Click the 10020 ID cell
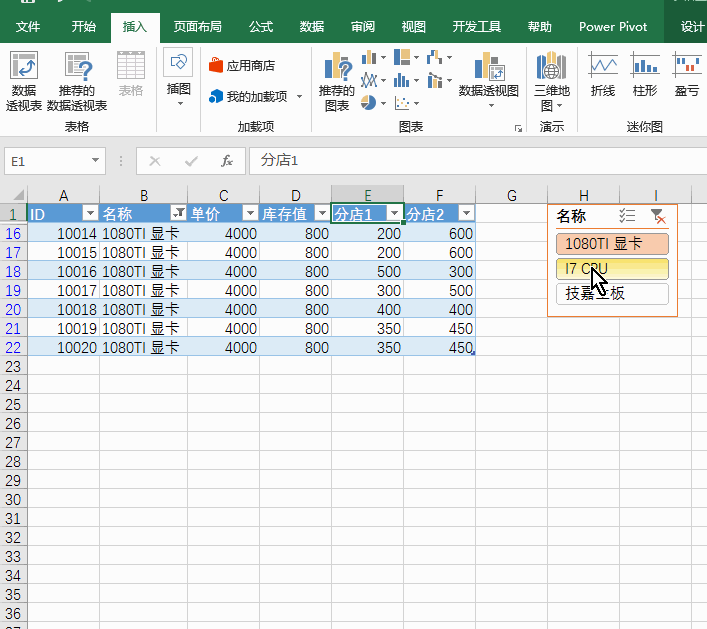Screen dimensions: 707x629 pos(64,348)
